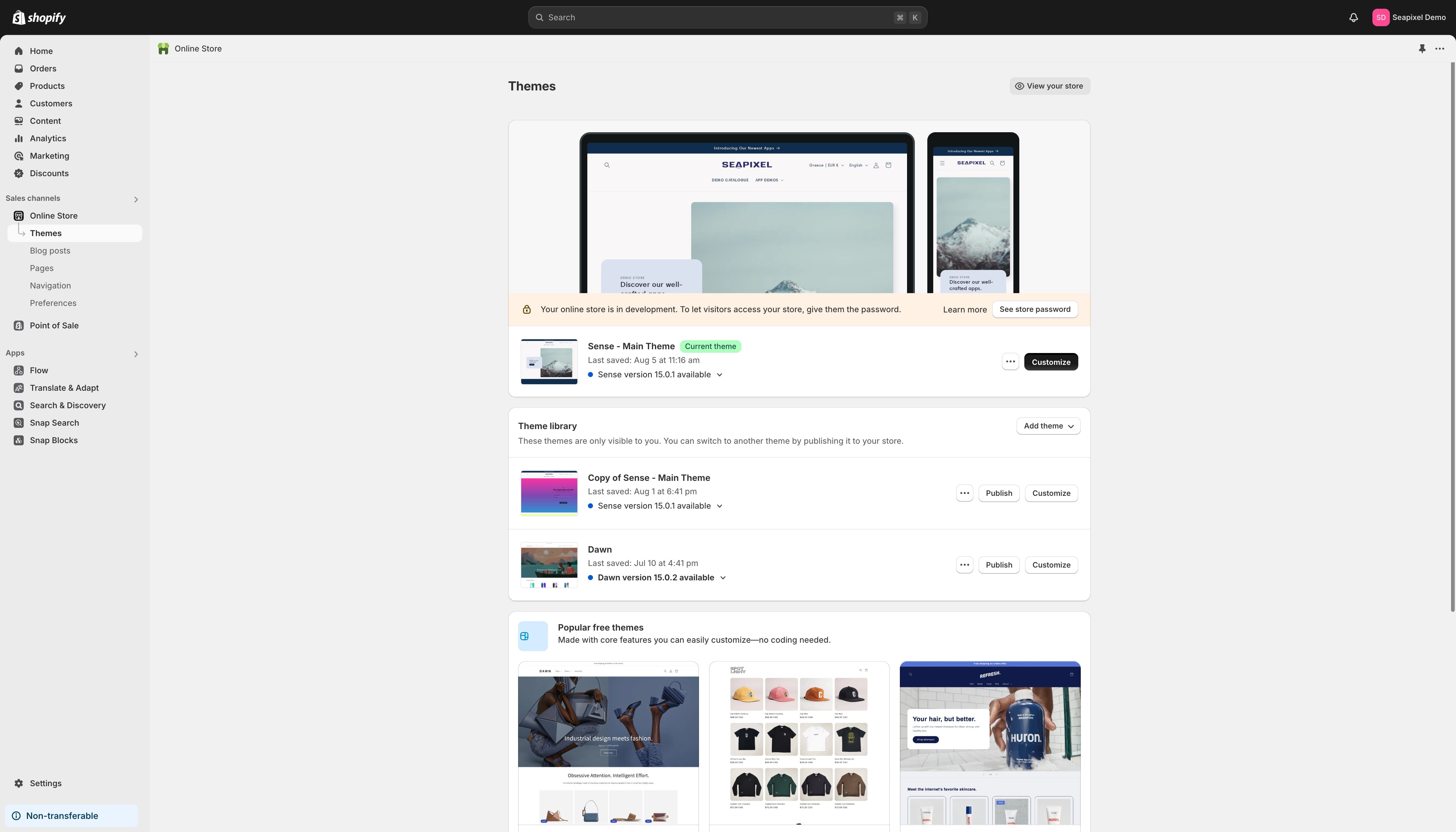Click the Discounts badge icon

pos(19,173)
